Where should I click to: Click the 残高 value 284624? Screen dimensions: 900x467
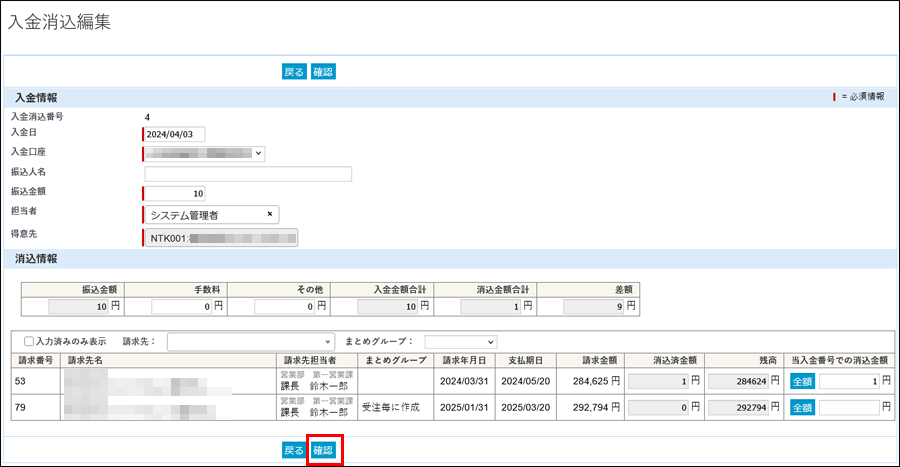pos(739,381)
